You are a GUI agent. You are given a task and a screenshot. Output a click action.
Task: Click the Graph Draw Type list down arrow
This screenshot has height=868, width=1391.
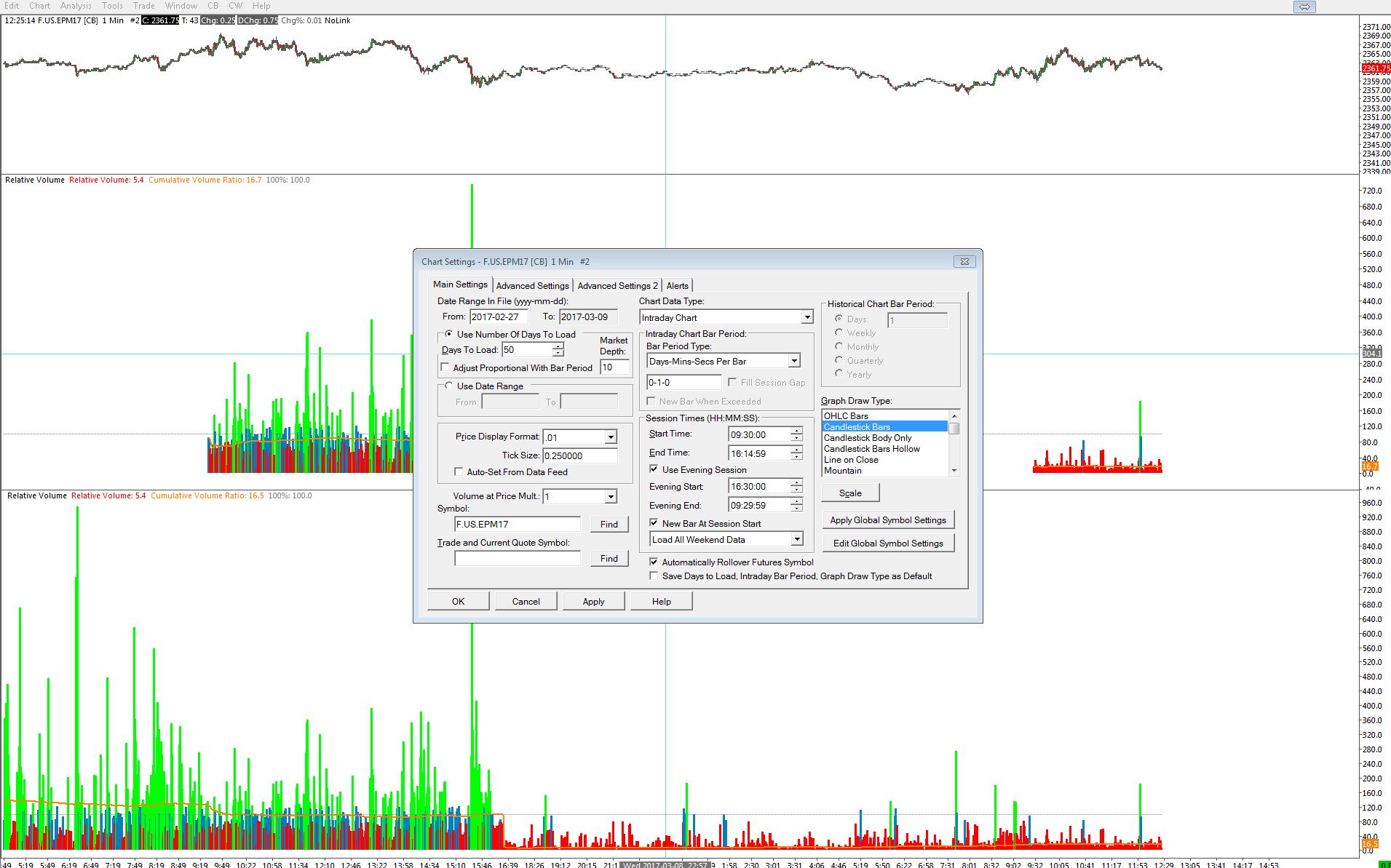pos(954,471)
